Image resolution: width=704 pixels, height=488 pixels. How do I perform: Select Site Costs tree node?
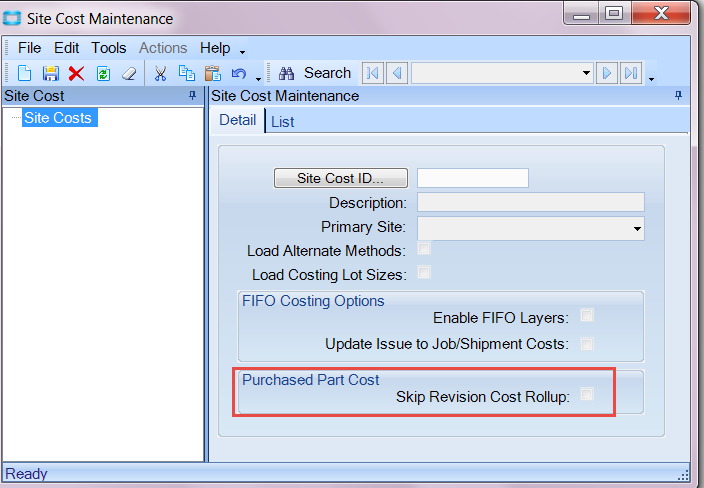pyautogui.click(x=58, y=118)
